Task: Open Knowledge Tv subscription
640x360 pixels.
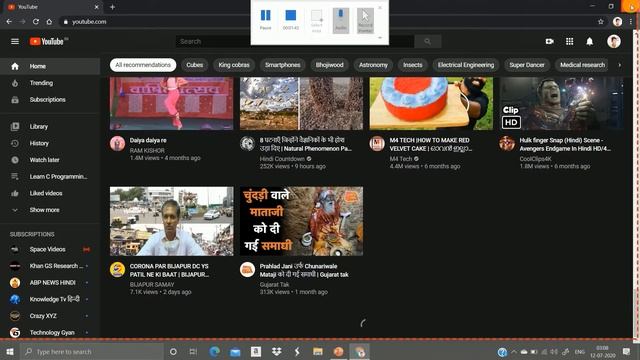Action: click(x=50, y=299)
